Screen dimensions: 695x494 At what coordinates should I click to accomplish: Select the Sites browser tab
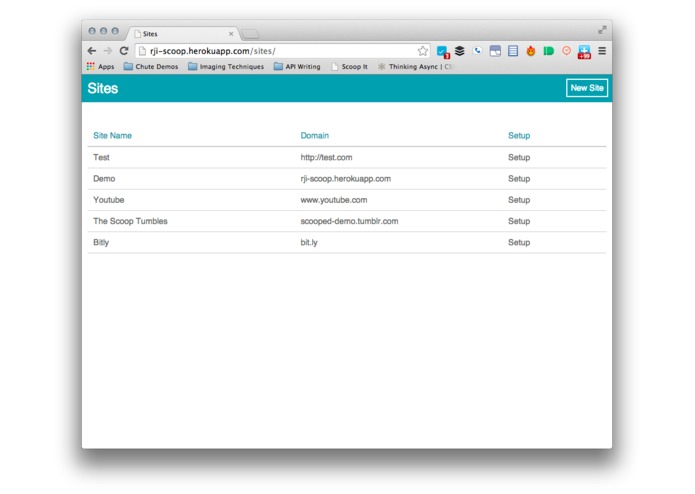pos(184,34)
